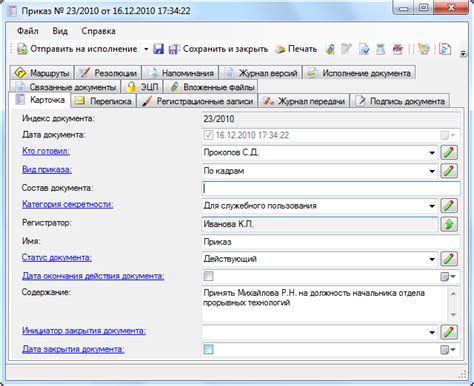Open the Регистрационные записи tab
The width and height of the screenshot is (474, 386).
[x=197, y=101]
